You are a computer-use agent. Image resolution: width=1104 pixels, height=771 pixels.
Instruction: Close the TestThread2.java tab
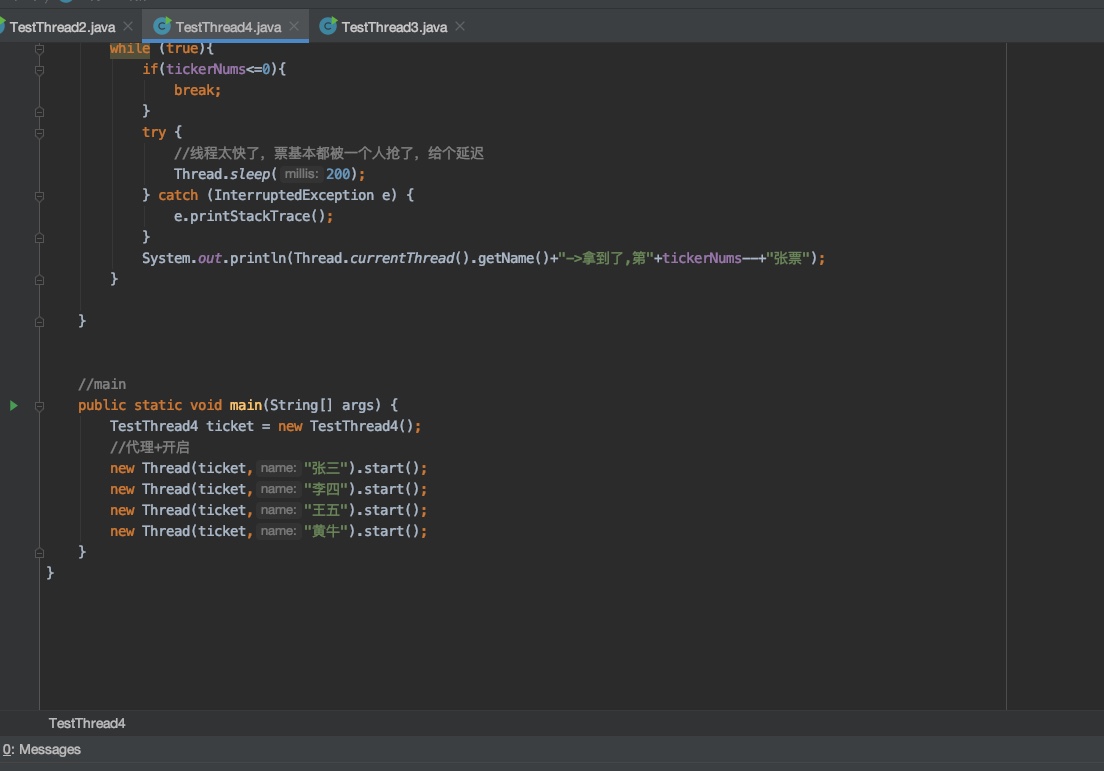pos(128,26)
